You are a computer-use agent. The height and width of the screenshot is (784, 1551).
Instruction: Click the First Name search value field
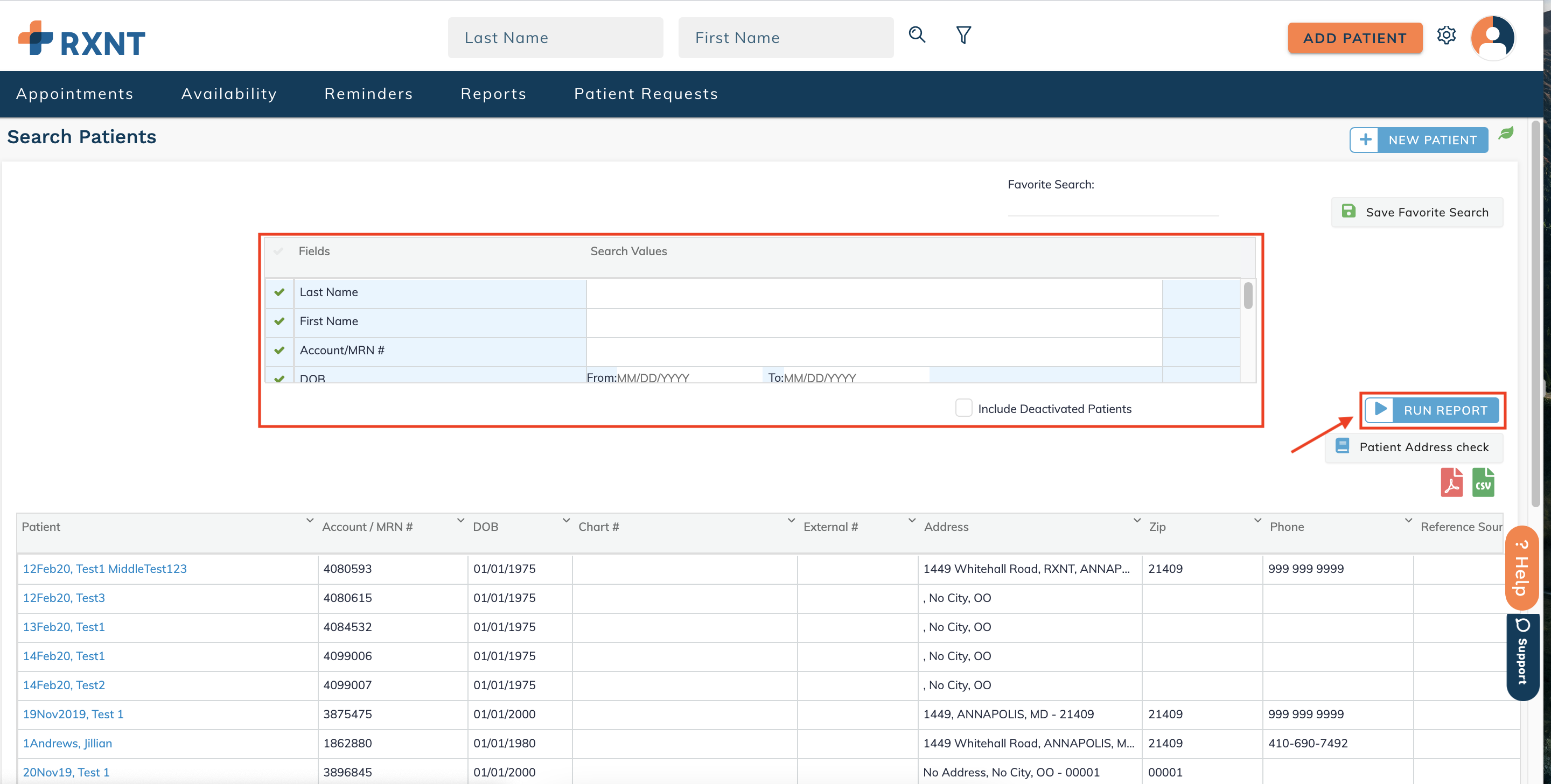tap(874, 323)
